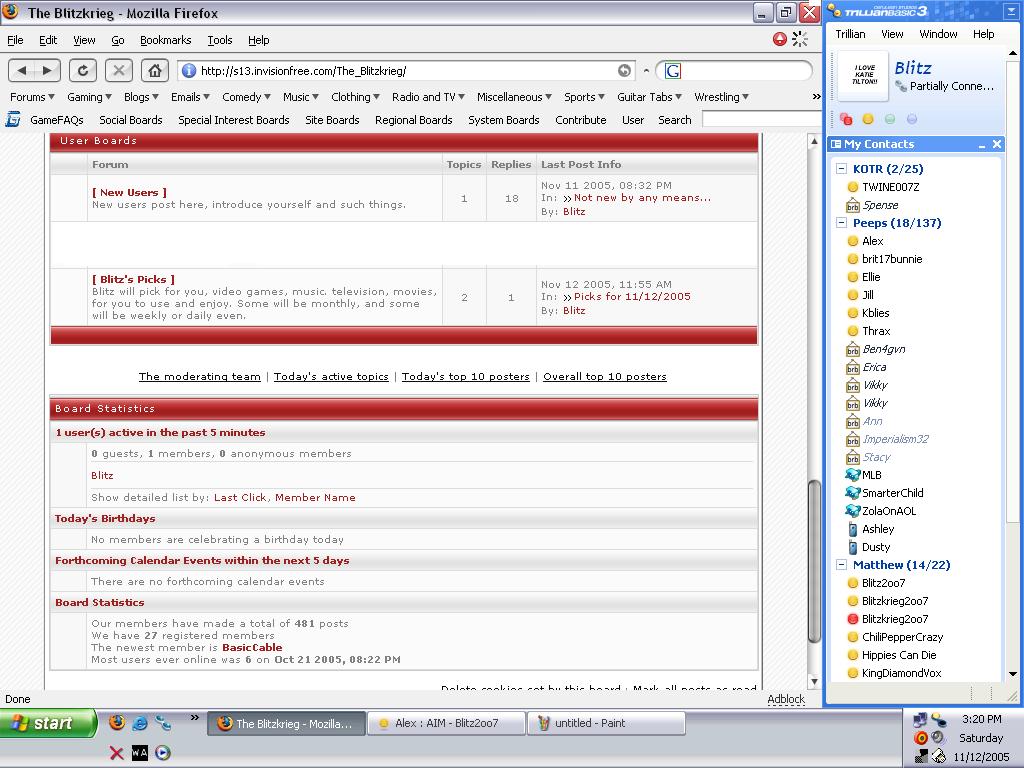Collapse the KOTR contact group
Viewport: 1024px width, 768px height.
pyautogui.click(x=842, y=169)
